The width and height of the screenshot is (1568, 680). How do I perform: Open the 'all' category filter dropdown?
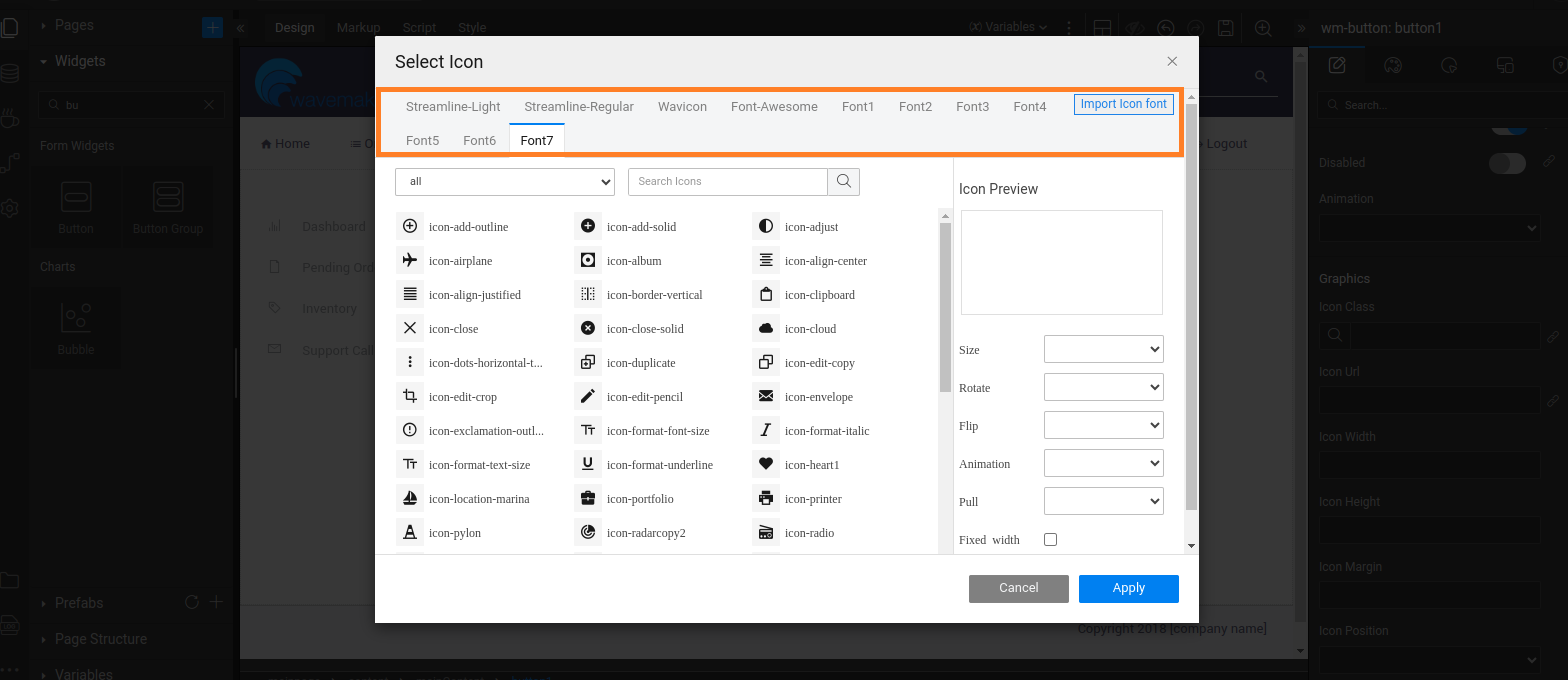click(x=504, y=182)
